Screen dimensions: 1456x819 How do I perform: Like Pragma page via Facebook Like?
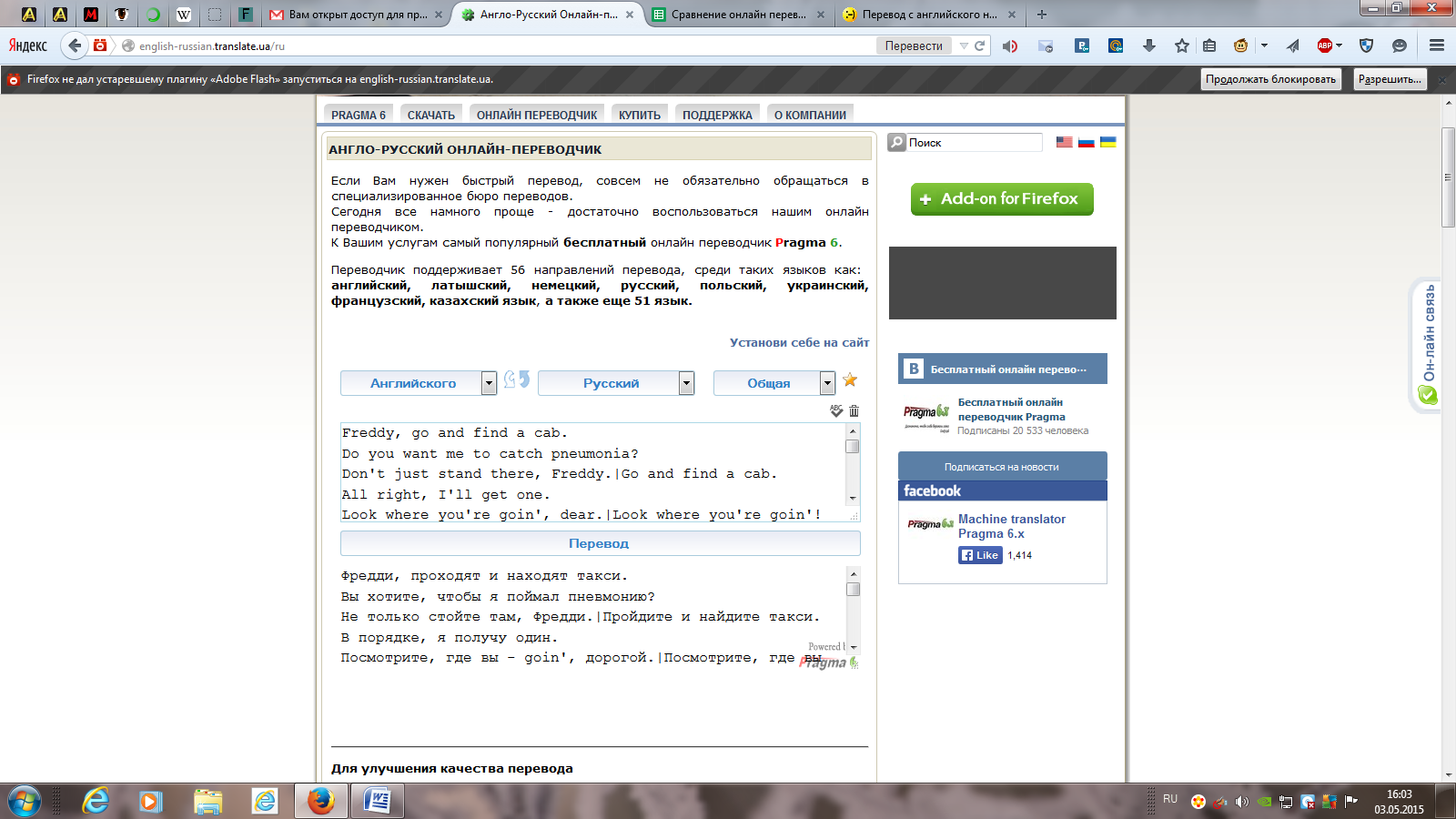980,555
